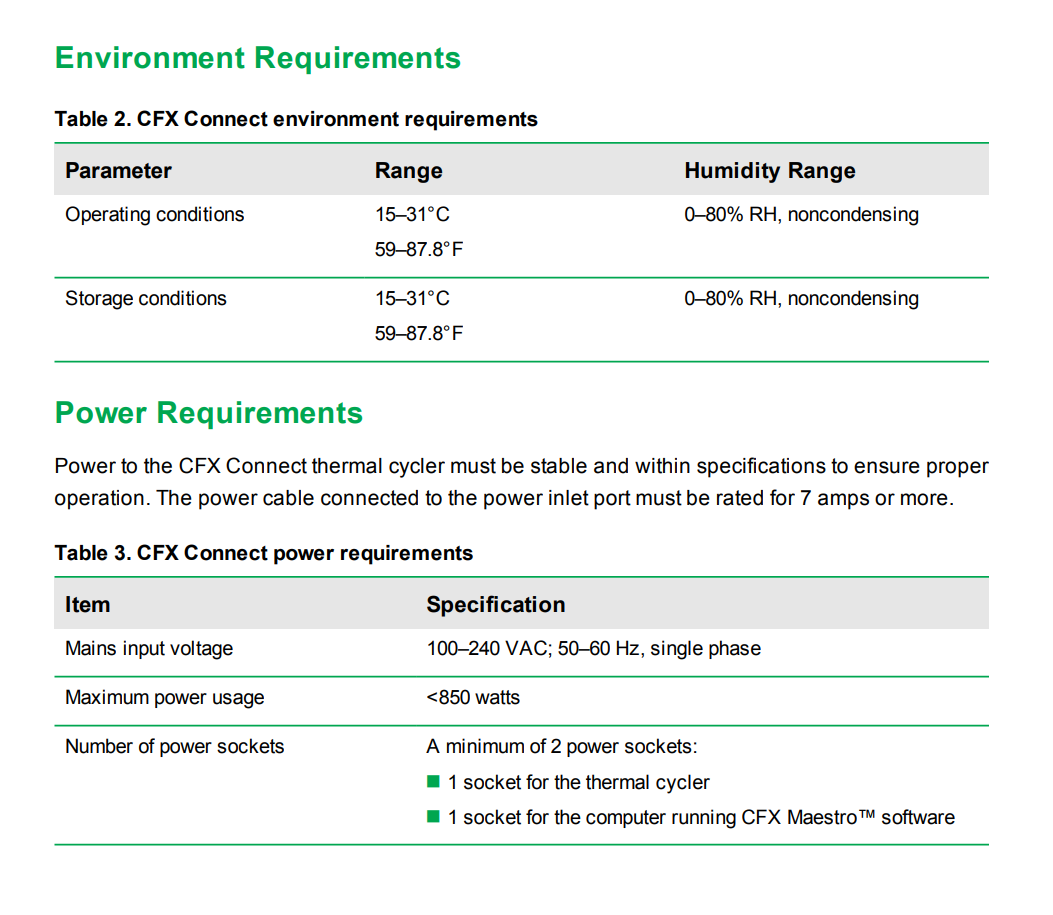Select the Operating conditions humidity value "0–80% RH, noncondensing"
Screen dimensions: 1053x915
[x=801, y=214]
